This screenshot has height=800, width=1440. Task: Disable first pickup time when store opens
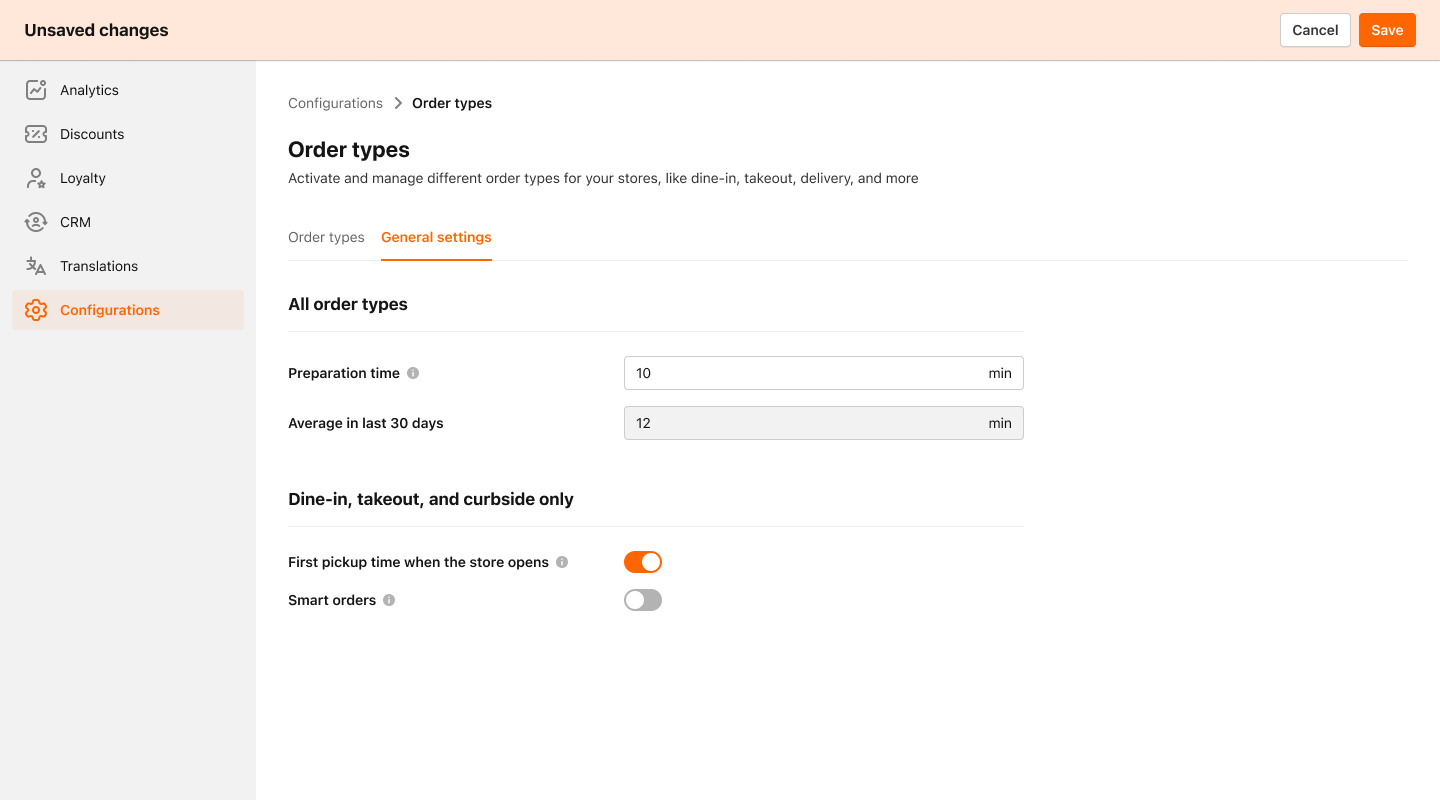coord(643,562)
